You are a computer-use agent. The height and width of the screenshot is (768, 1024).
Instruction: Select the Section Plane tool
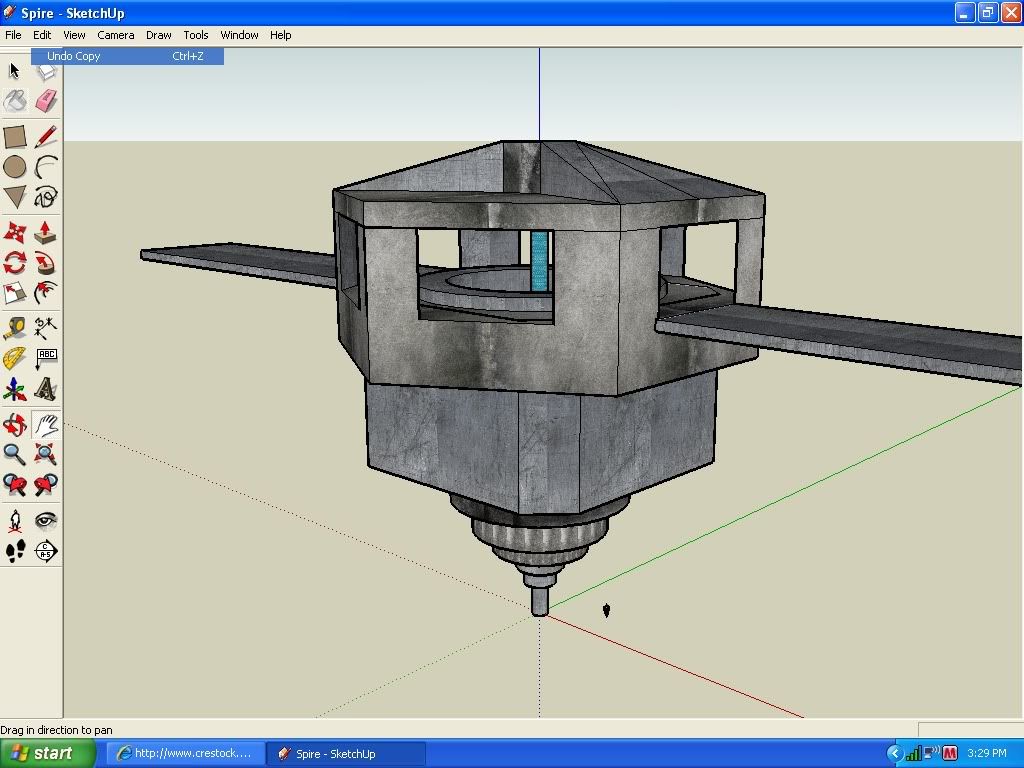[46, 551]
